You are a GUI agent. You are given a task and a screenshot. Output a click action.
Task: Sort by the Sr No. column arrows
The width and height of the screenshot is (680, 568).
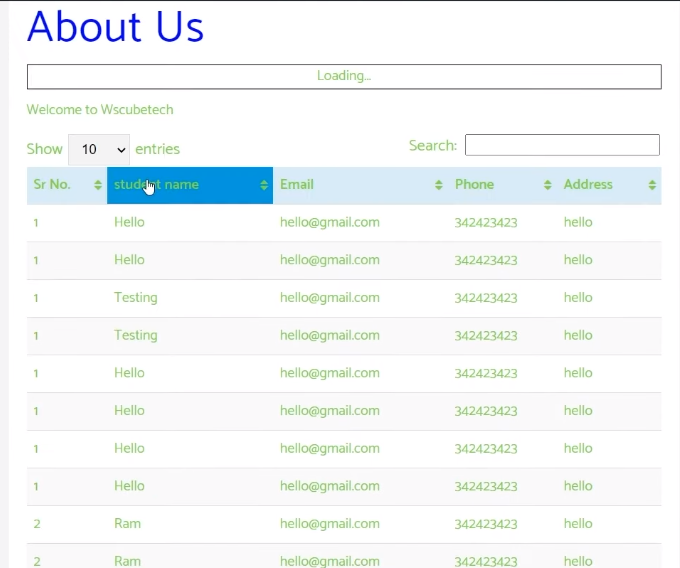[x=98, y=185]
